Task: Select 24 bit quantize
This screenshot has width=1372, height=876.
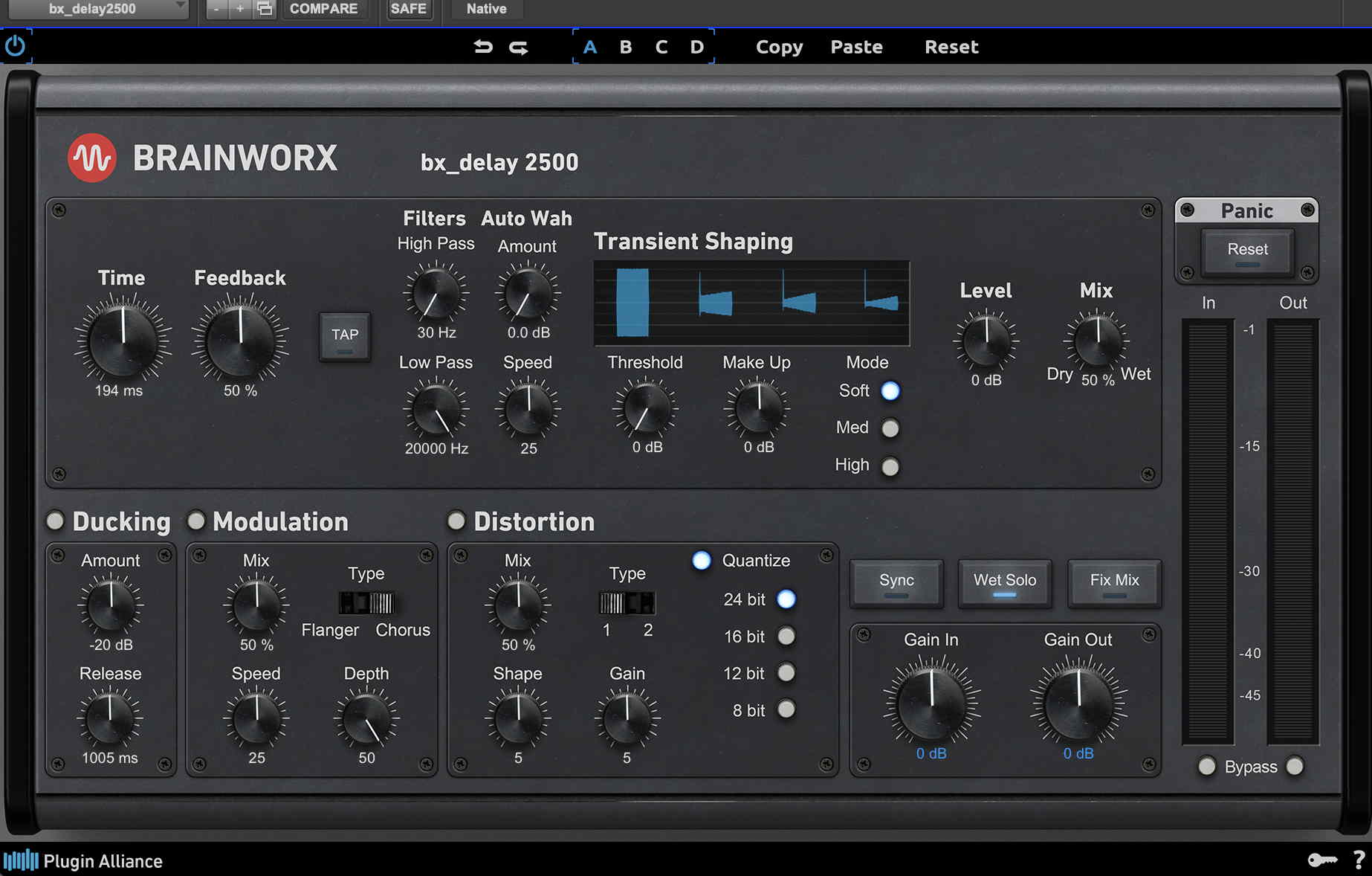Action: pos(786,599)
